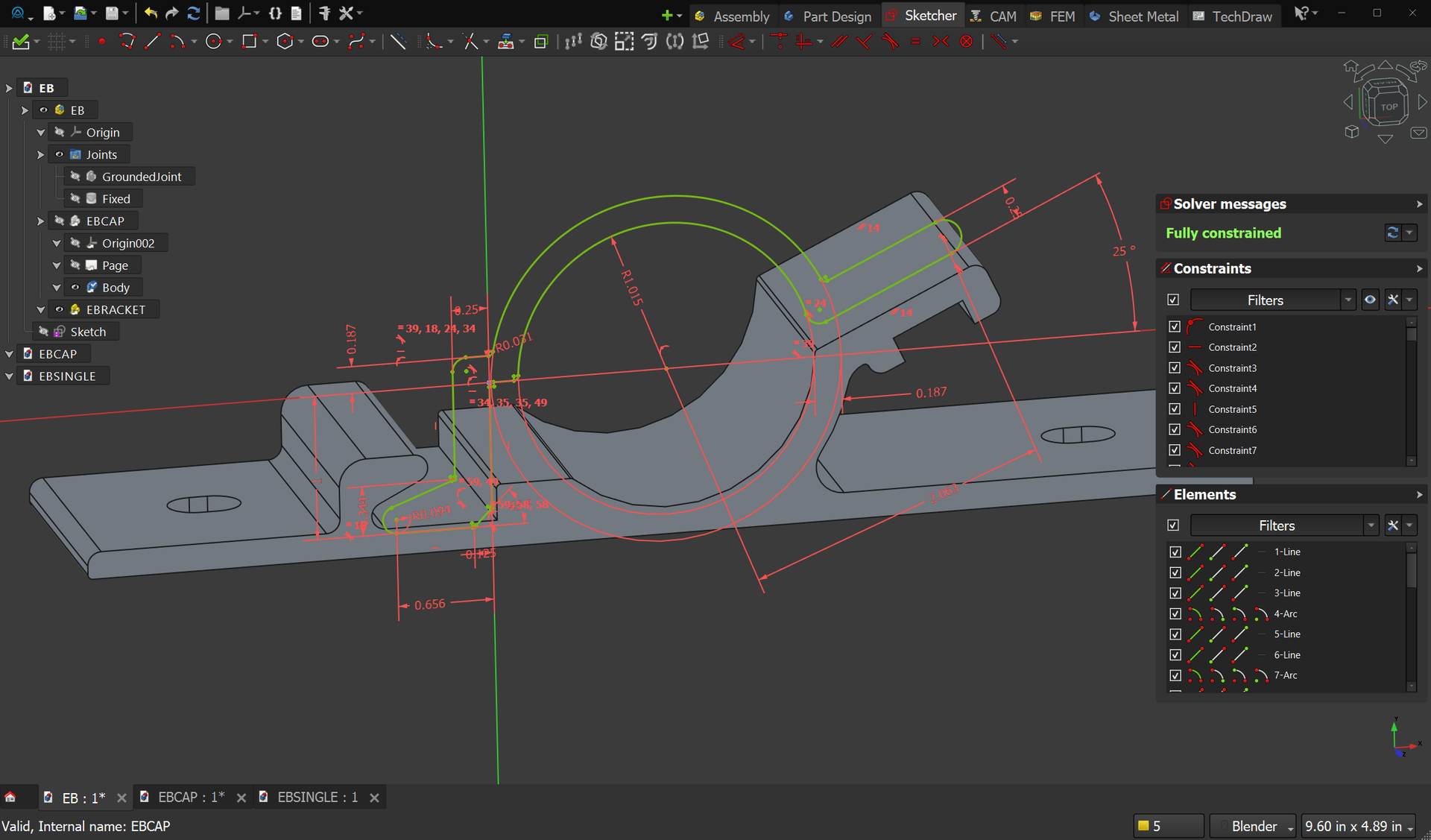Click the undo arrow icon
Image resolution: width=1431 pixels, height=840 pixels.
pos(151,13)
